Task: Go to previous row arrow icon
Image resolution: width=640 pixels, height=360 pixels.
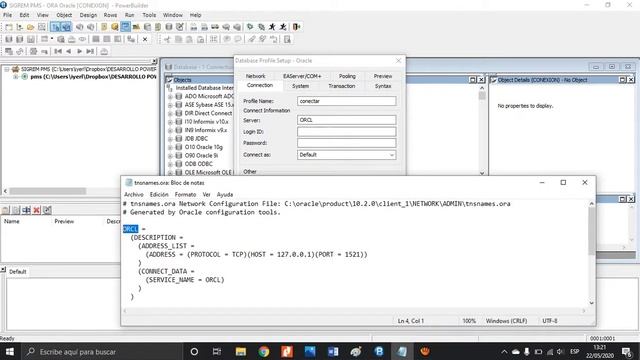Action: [69, 51]
